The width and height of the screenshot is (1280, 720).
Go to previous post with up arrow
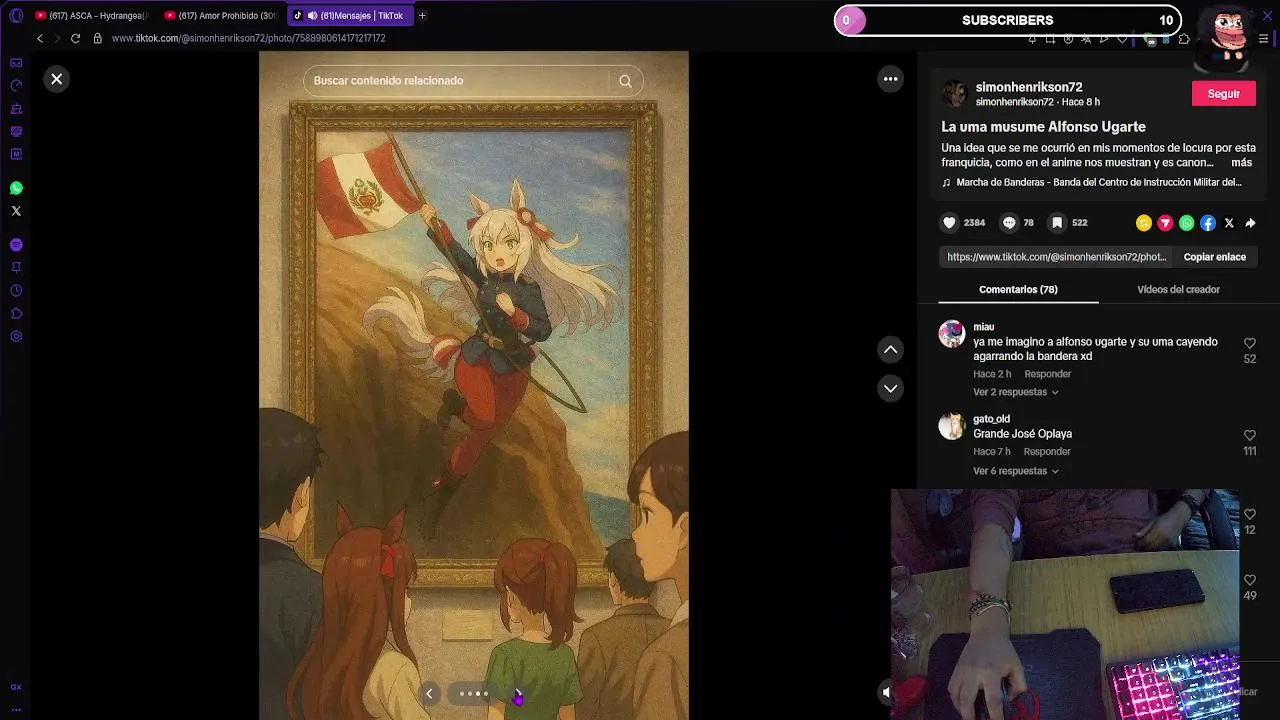(890, 350)
